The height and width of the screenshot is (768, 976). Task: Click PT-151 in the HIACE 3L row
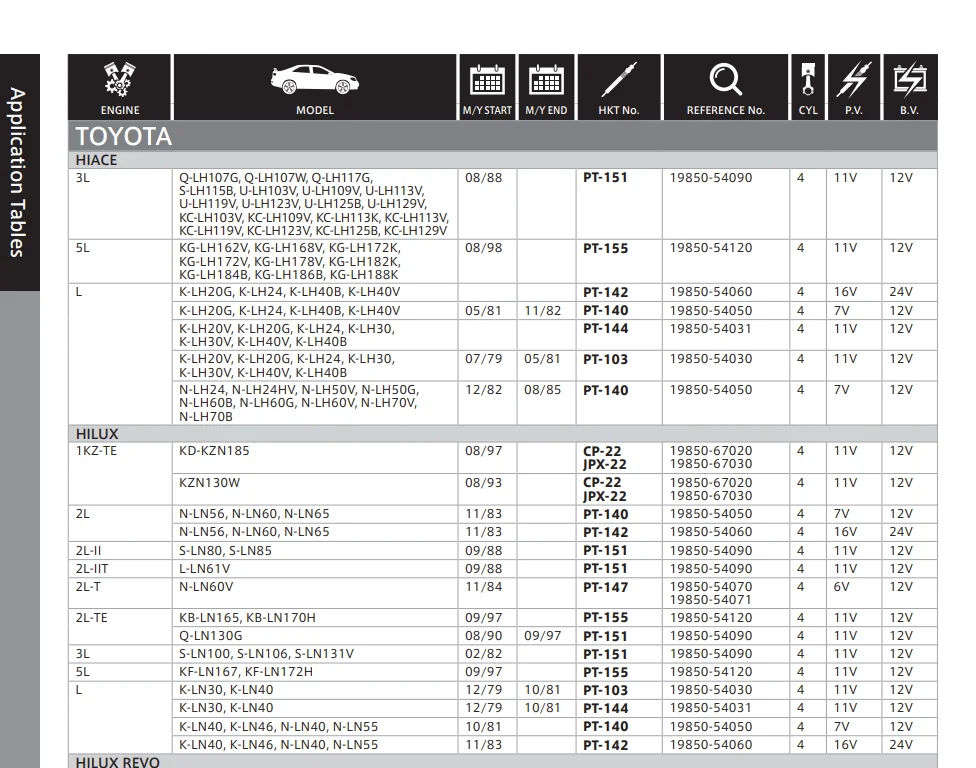click(605, 177)
